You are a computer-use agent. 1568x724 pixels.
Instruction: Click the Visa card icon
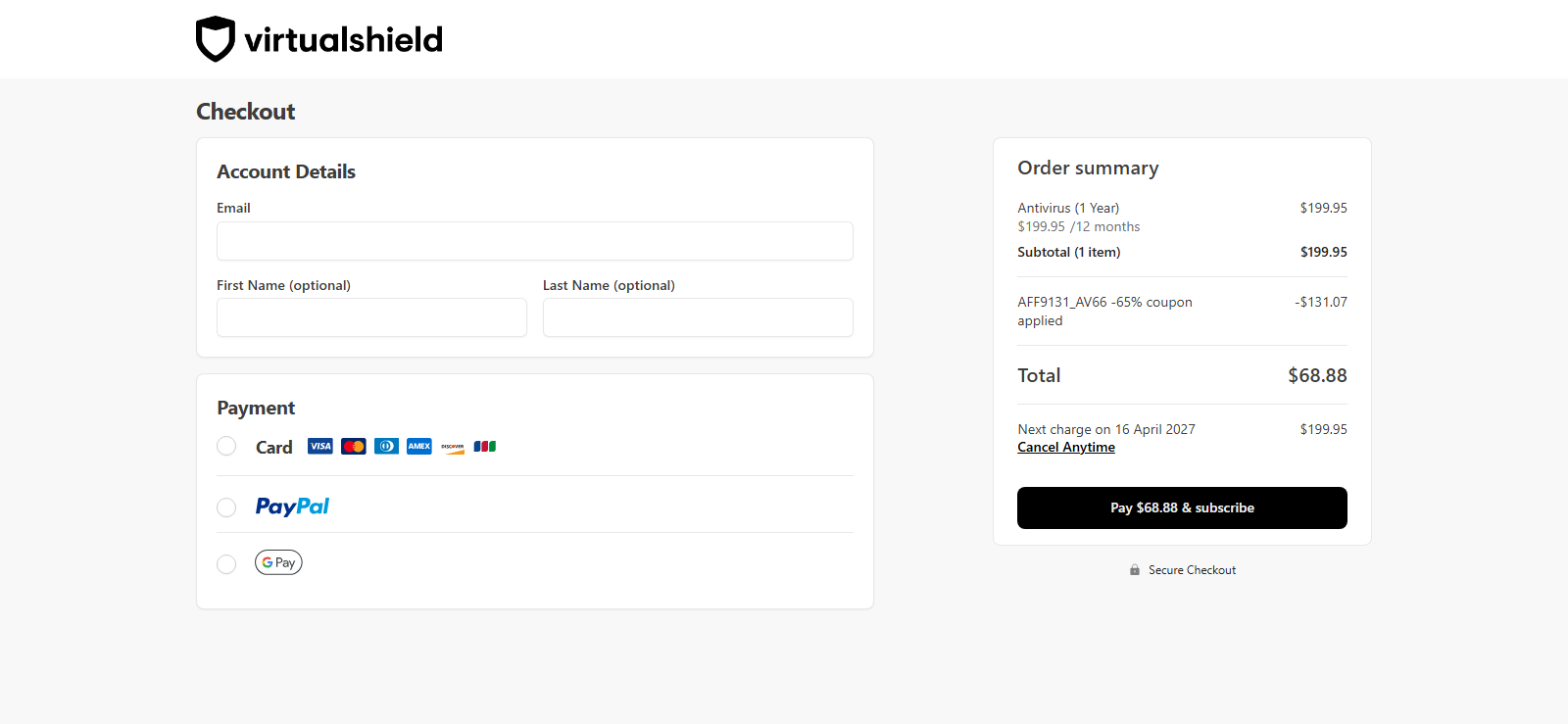(x=320, y=446)
